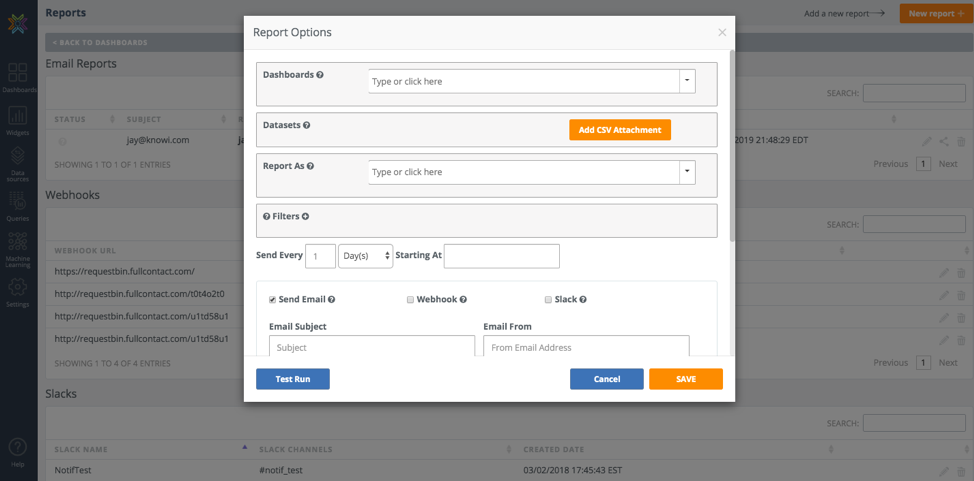
Task: Click the Help question mark icon
Action: tap(18, 446)
